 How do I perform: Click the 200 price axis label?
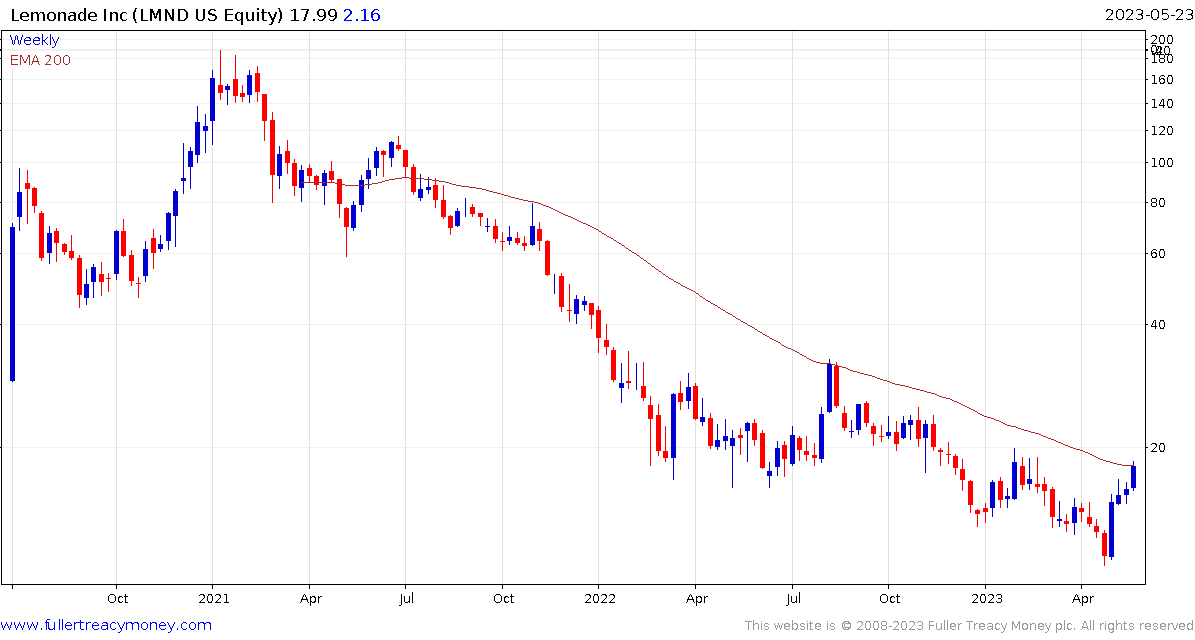pyautogui.click(x=1161, y=40)
